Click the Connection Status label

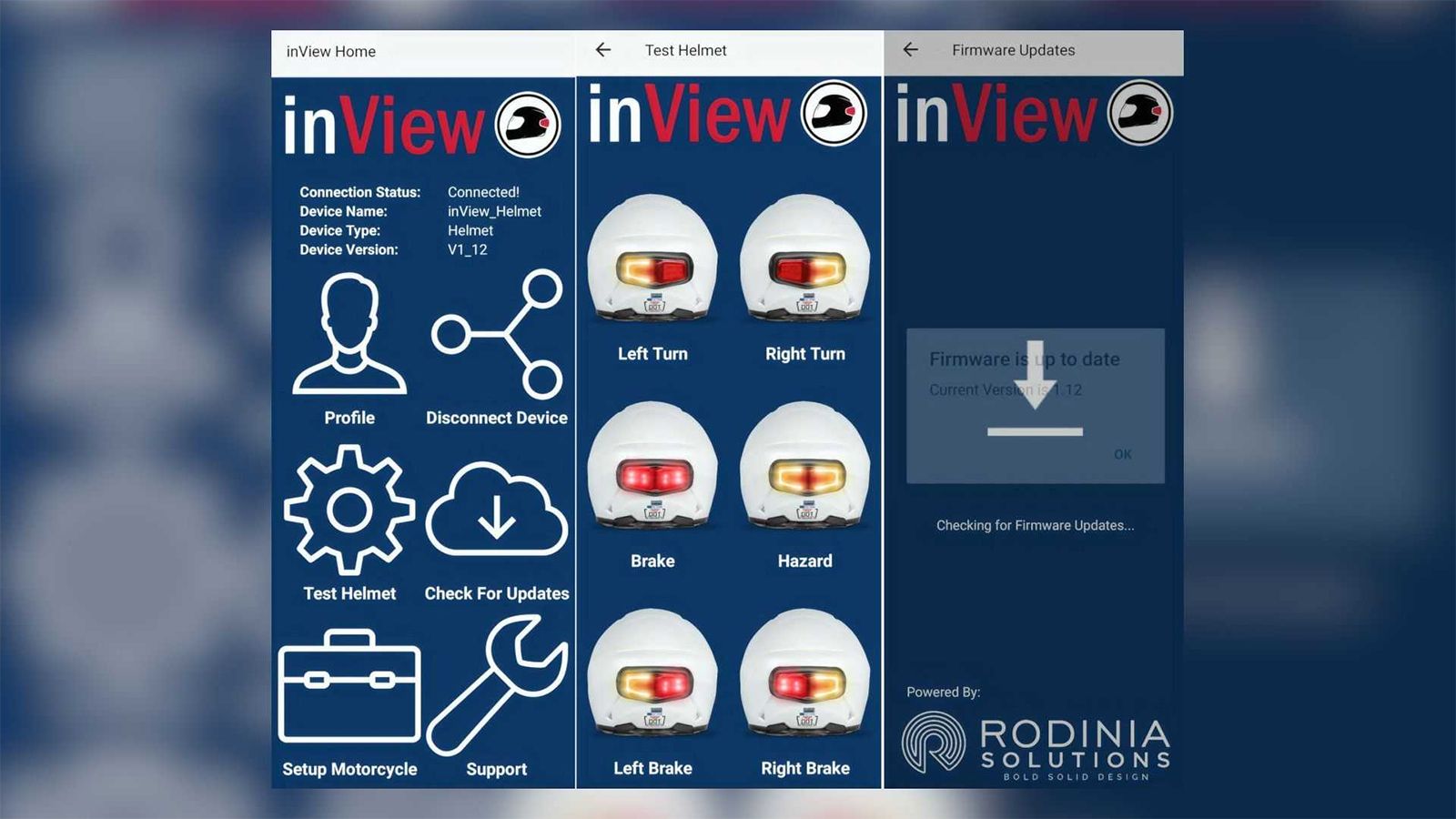point(360,192)
